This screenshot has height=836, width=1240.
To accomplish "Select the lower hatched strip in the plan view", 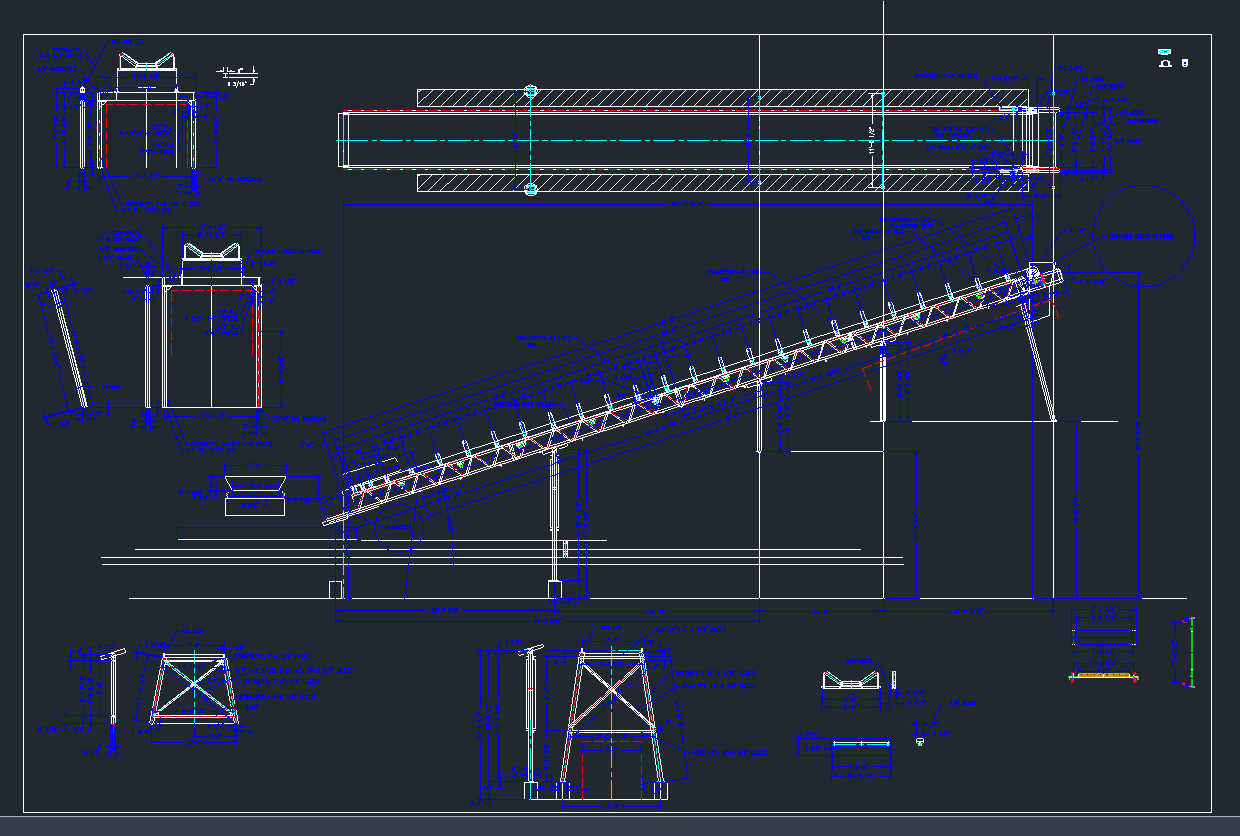I will (x=700, y=183).
